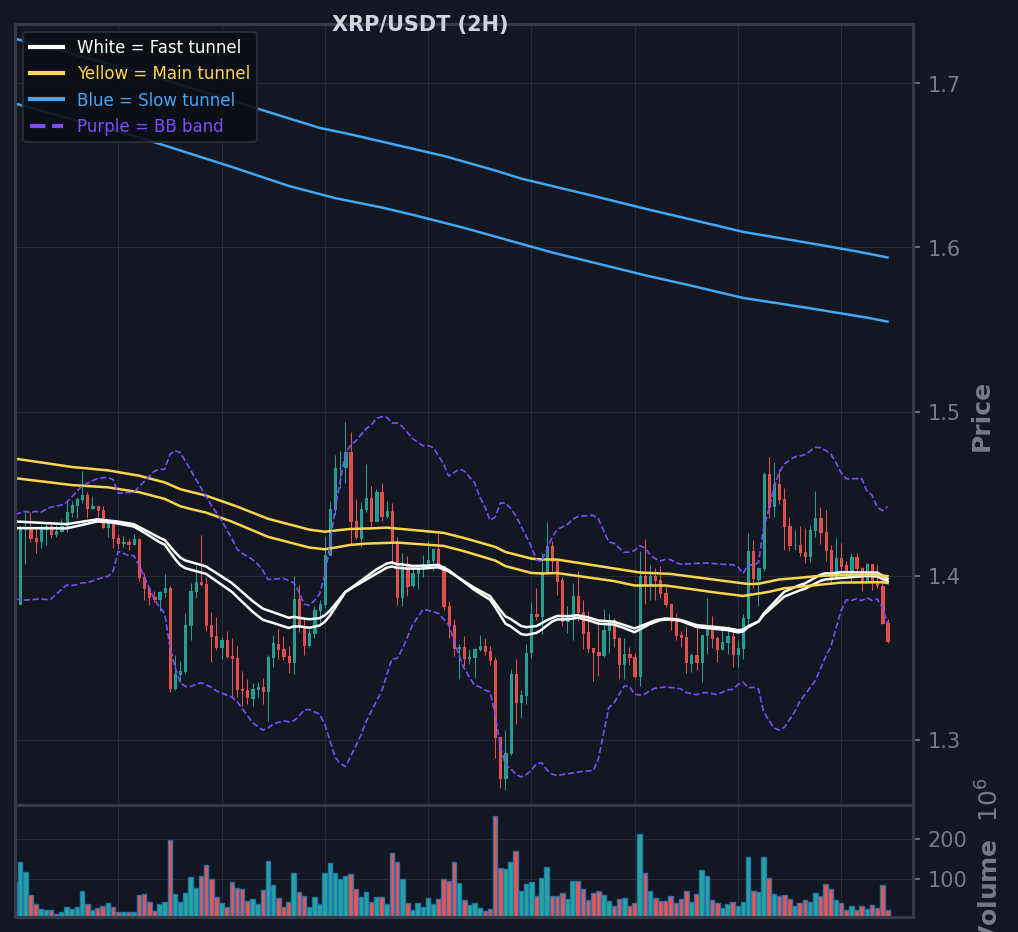Click the 1.7 price axis label
1018x932 pixels.
pyautogui.click(x=943, y=84)
